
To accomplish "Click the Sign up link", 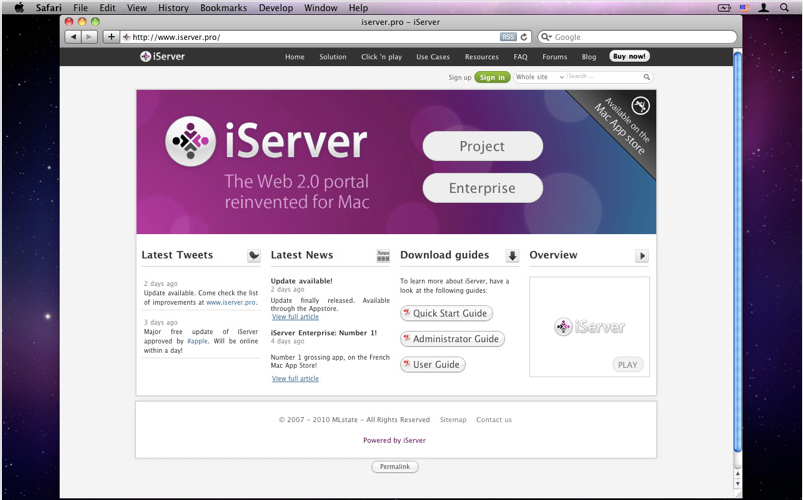I will coord(460,77).
